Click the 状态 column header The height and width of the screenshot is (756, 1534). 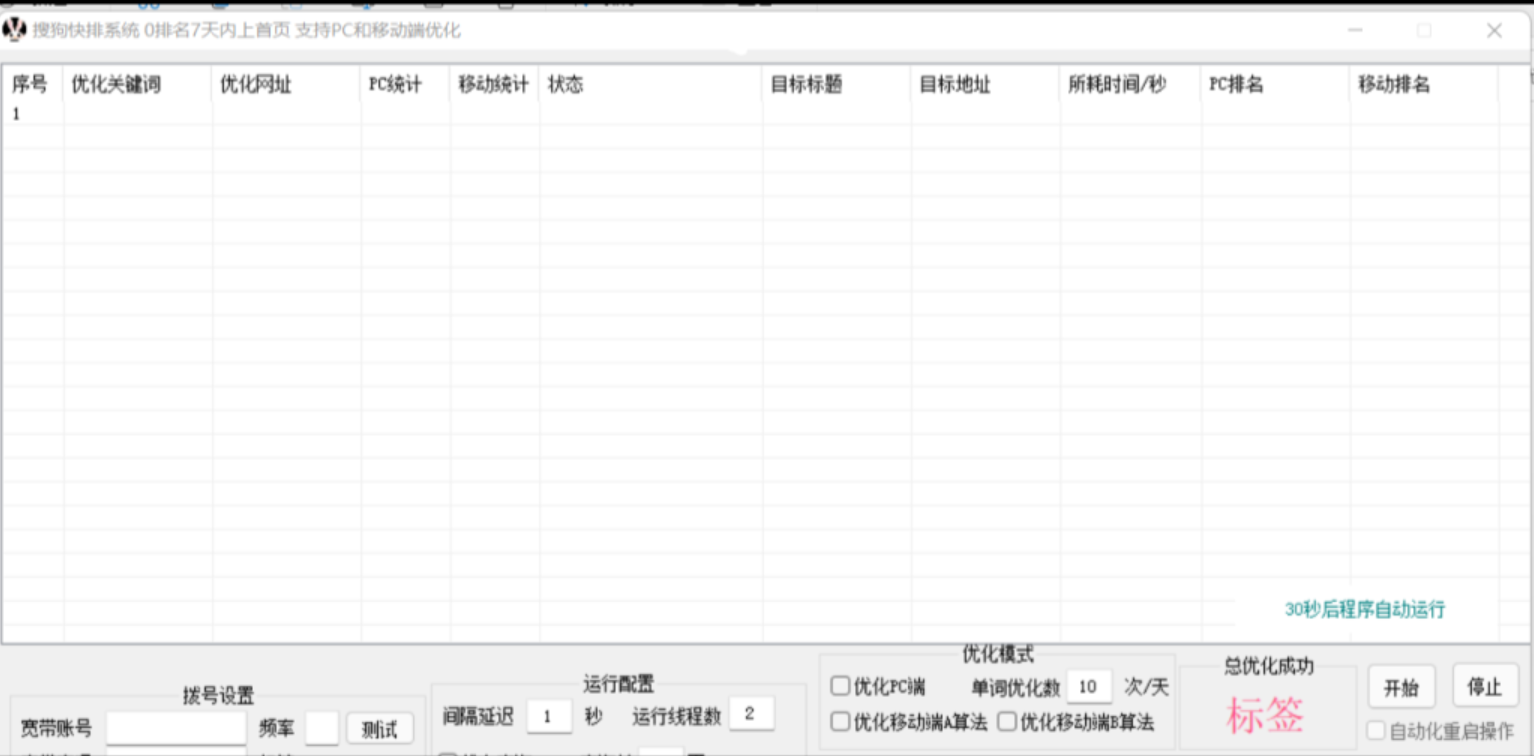[x=651, y=85]
